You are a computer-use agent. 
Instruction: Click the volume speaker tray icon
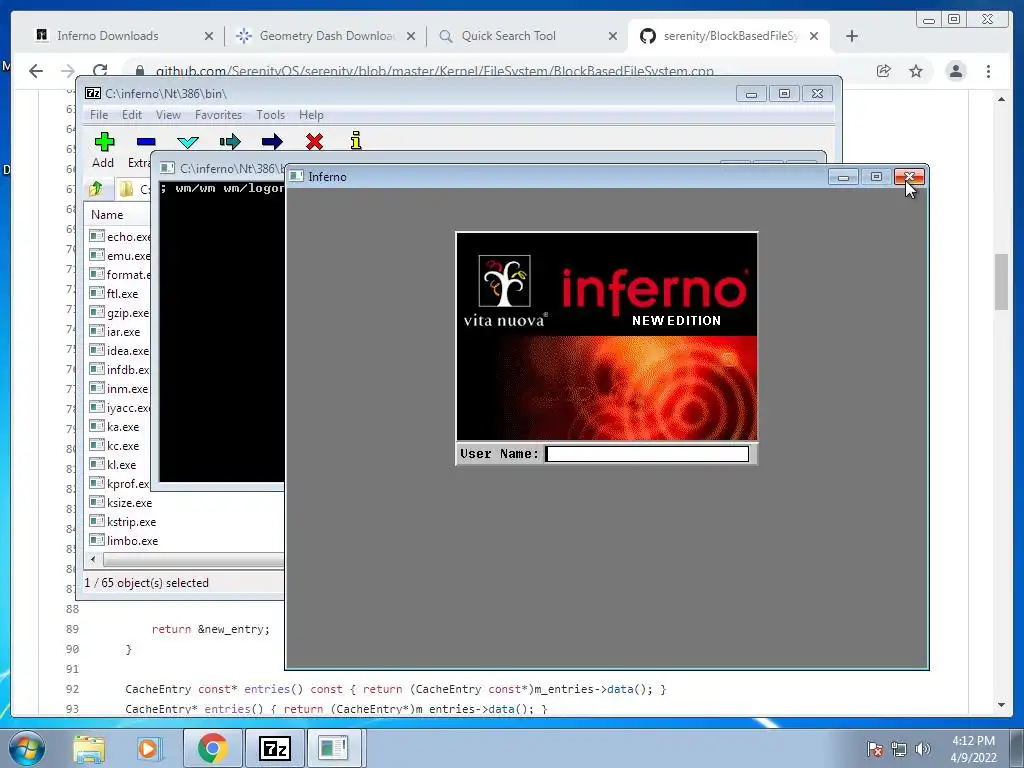(922, 749)
